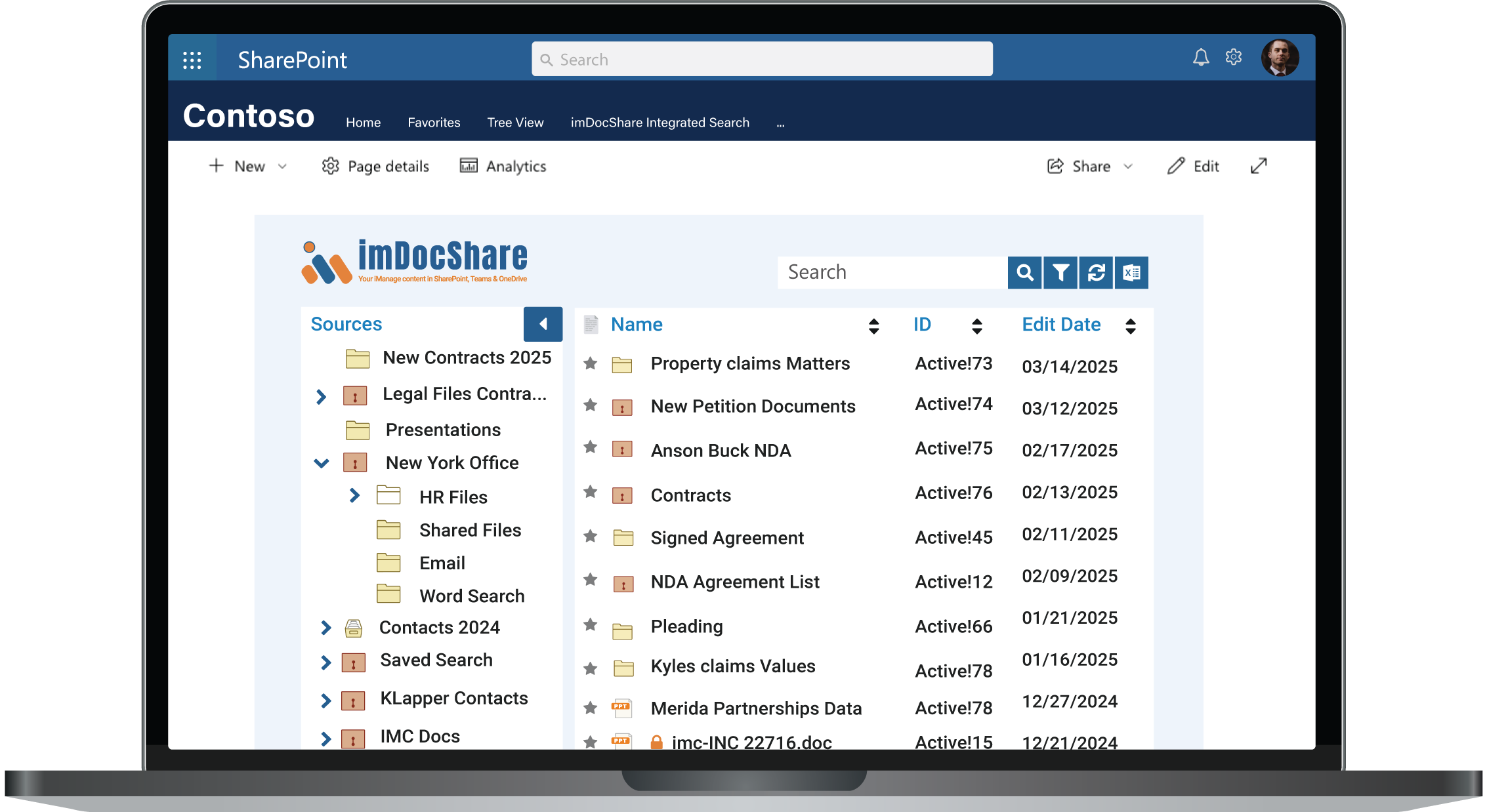The width and height of the screenshot is (1487, 812).
Task: Open Merida Partnerships Data file
Action: (x=756, y=709)
